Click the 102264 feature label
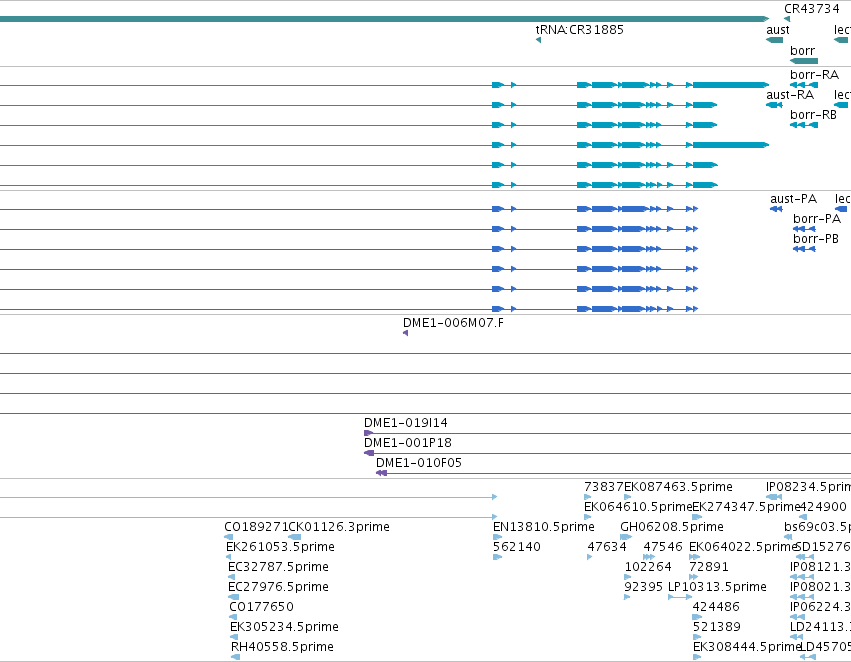The image size is (851, 662). pos(648,566)
